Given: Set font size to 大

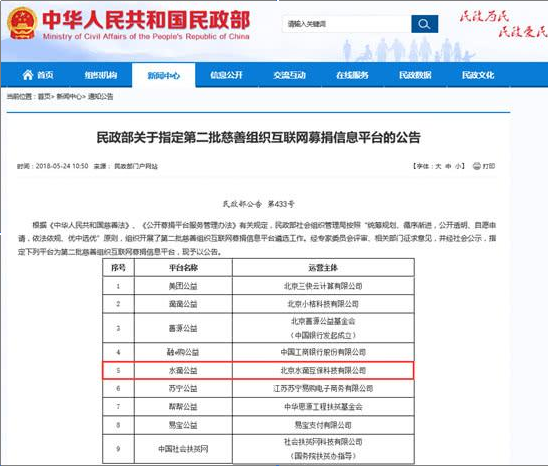Looking at the screenshot, I should click(x=438, y=166).
